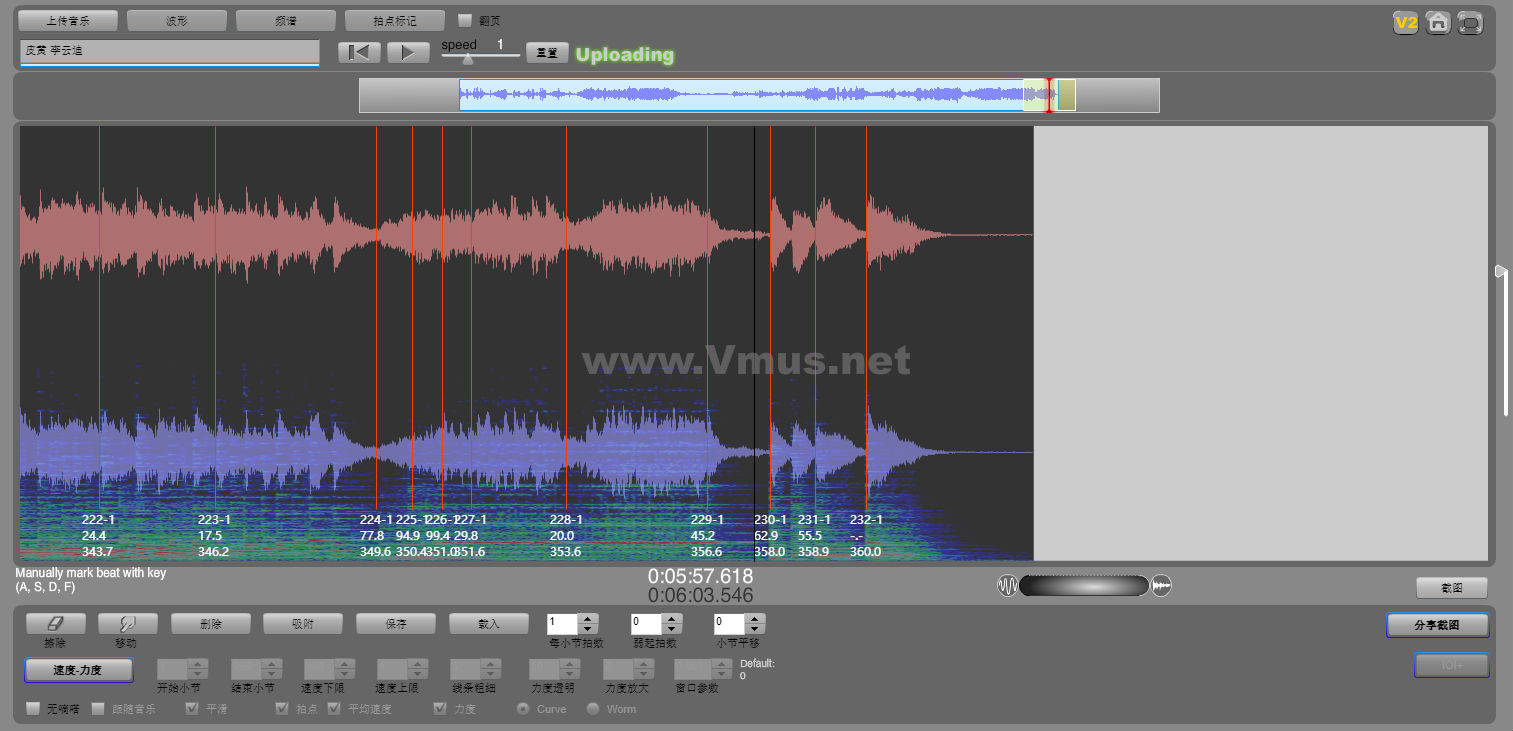Click the 保存 save button
This screenshot has height=731, width=1513.
(x=396, y=623)
